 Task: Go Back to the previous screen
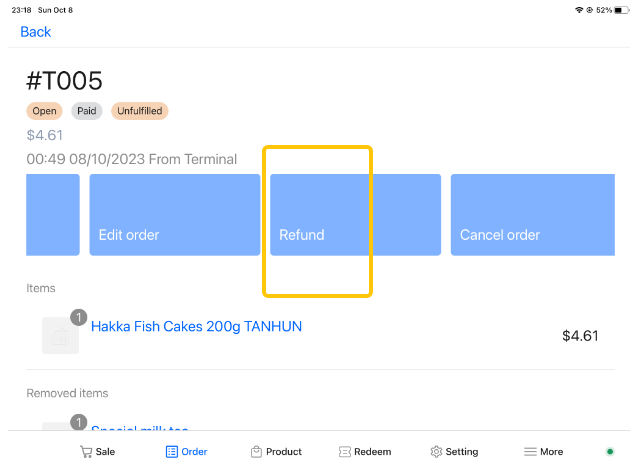36,32
